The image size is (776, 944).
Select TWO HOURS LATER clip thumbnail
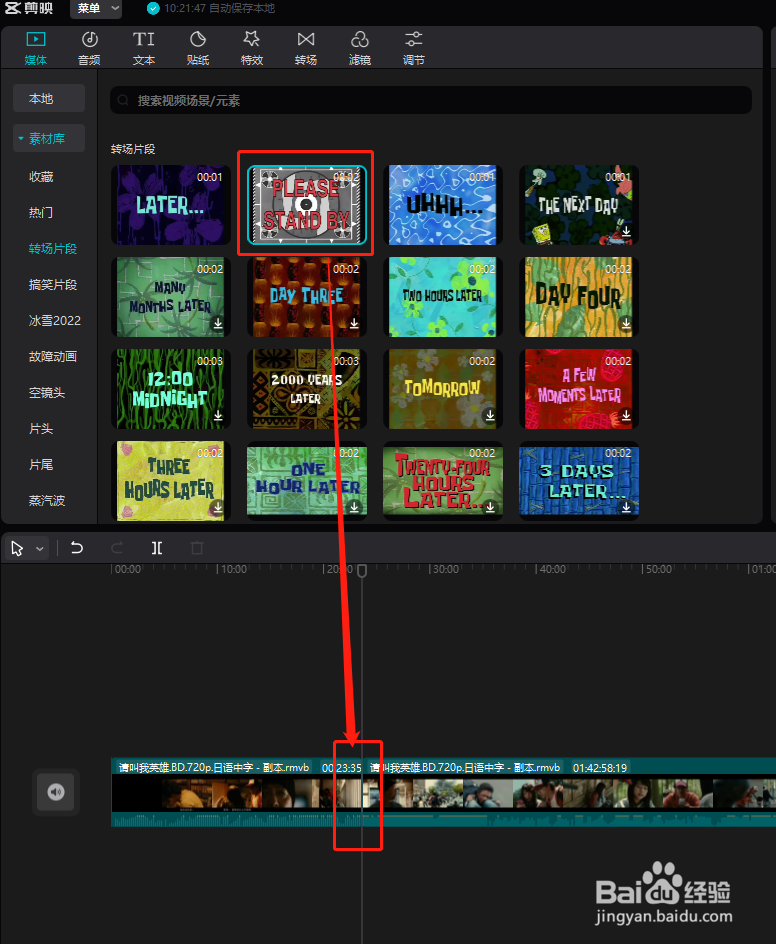[x=442, y=297]
